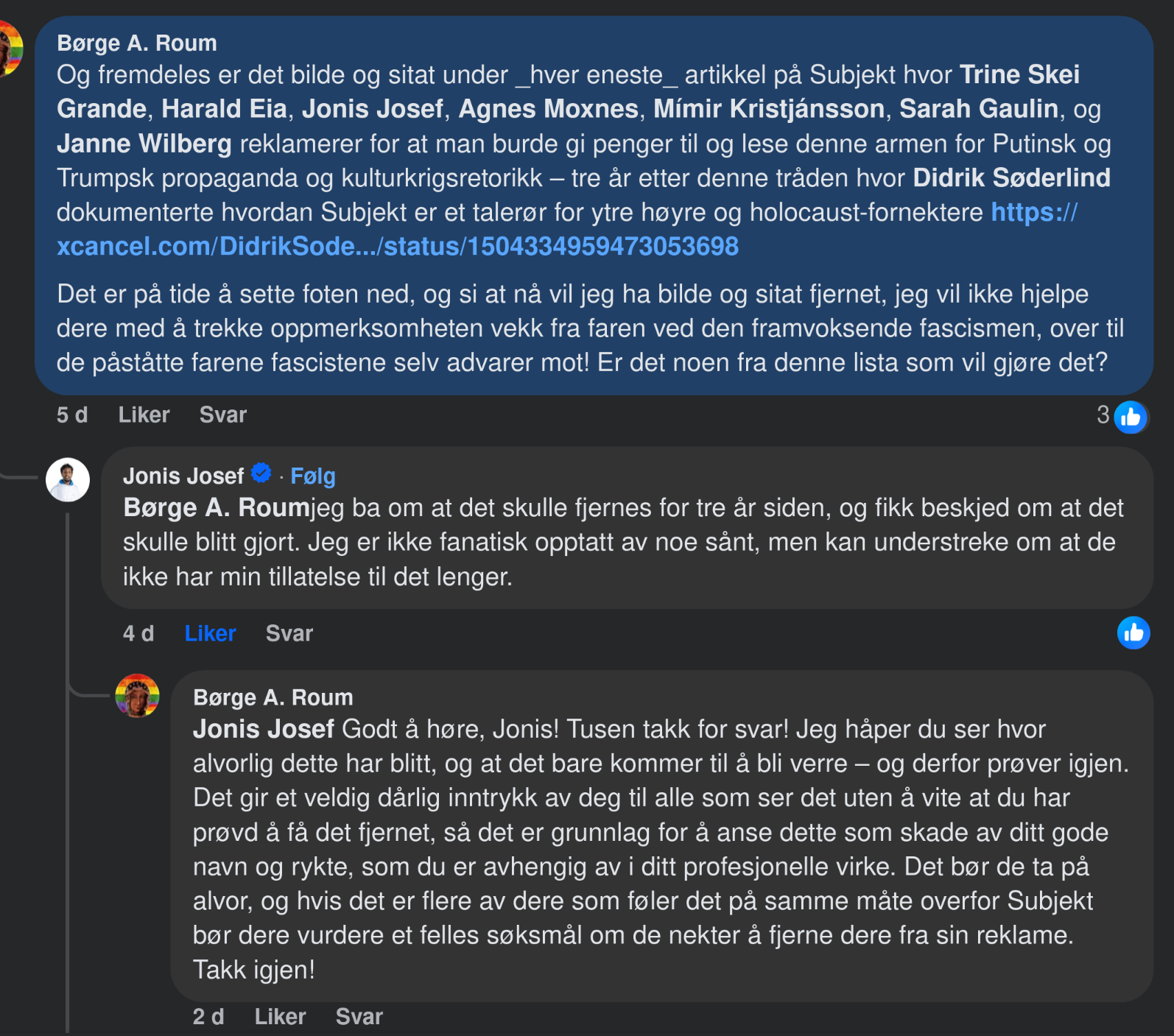Toggle the blue Liker on the 4 d comment
The image size is (1174, 1036).
pyautogui.click(x=210, y=633)
